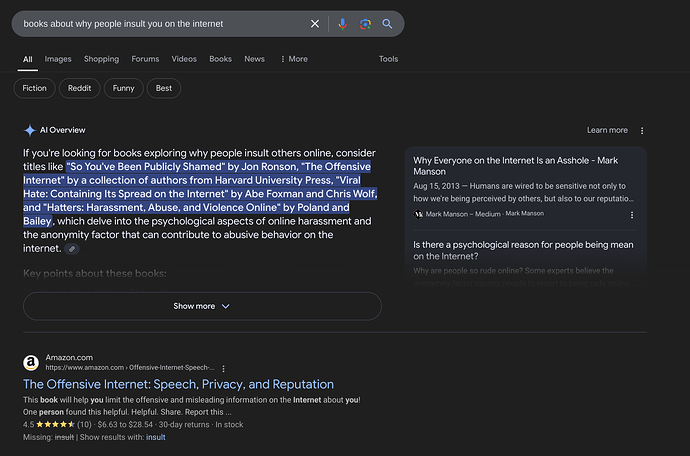Apply the Best filter chip
This screenshot has height=456, width=690.
[164, 88]
